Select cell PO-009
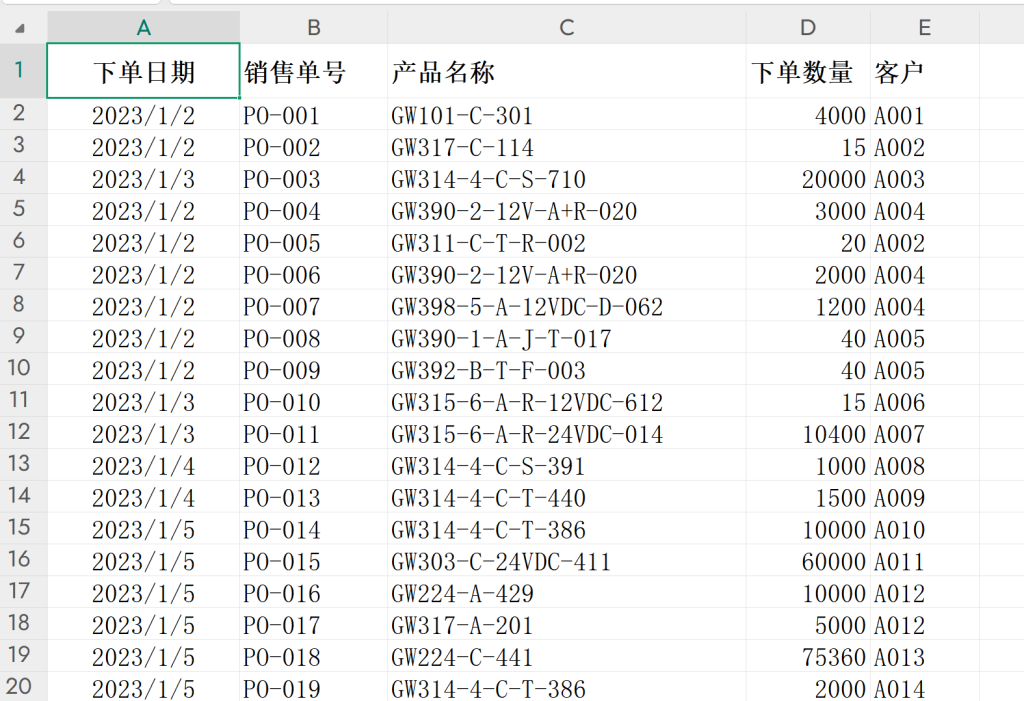The height and width of the screenshot is (701, 1024). click(313, 370)
